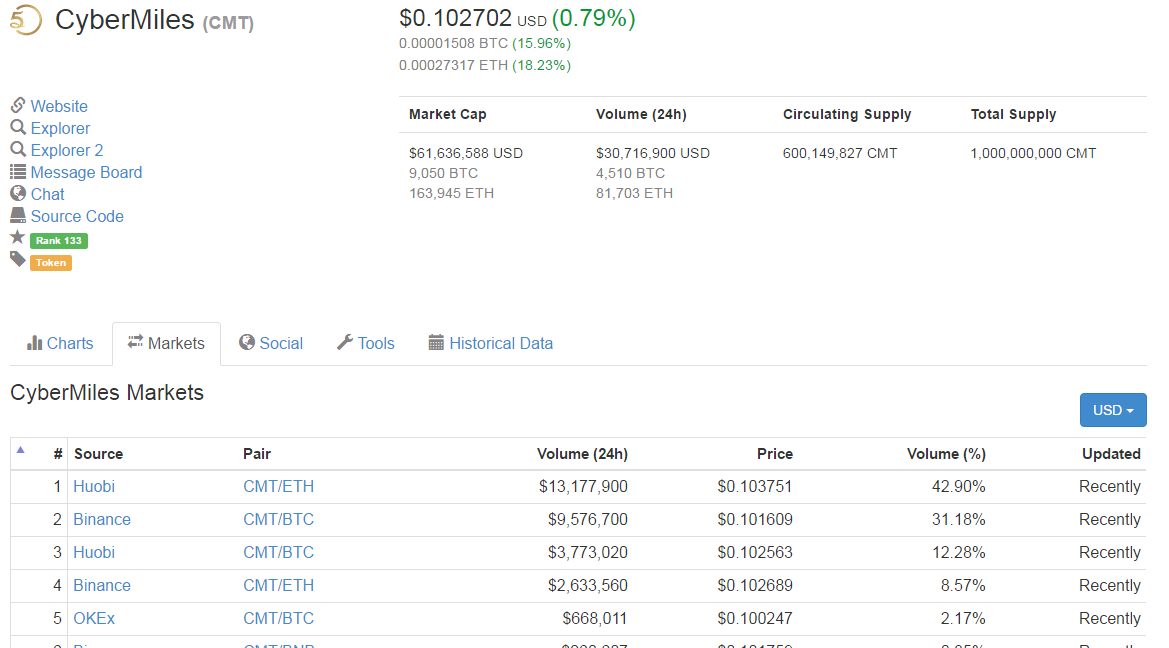Viewport: 1169px width, 648px height.
Task: Click the $0.101609 price value
Action: click(754, 519)
